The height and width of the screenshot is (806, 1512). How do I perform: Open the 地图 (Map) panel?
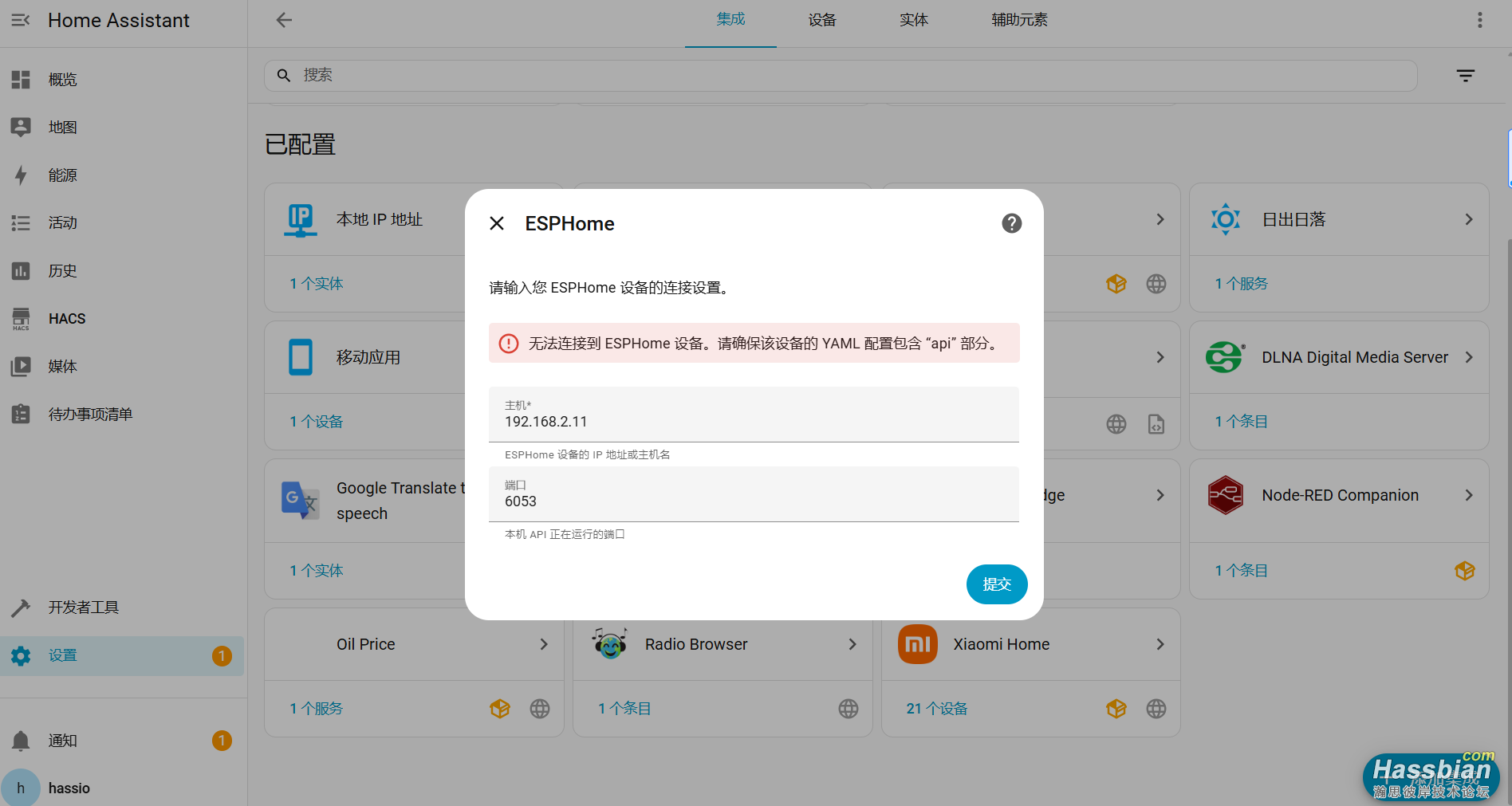click(x=62, y=127)
